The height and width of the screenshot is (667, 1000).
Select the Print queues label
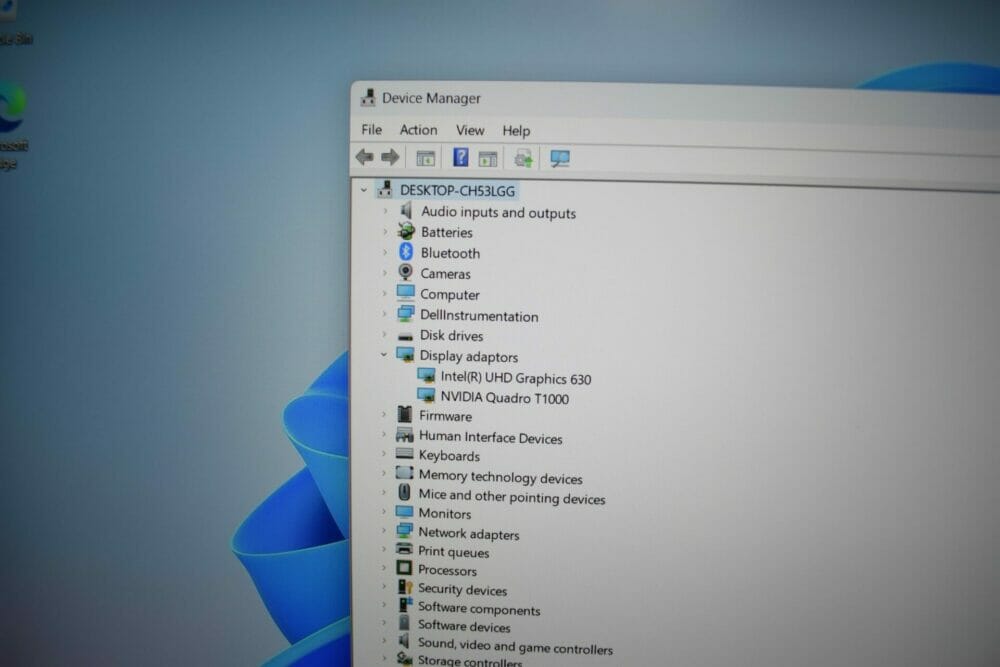coord(453,552)
